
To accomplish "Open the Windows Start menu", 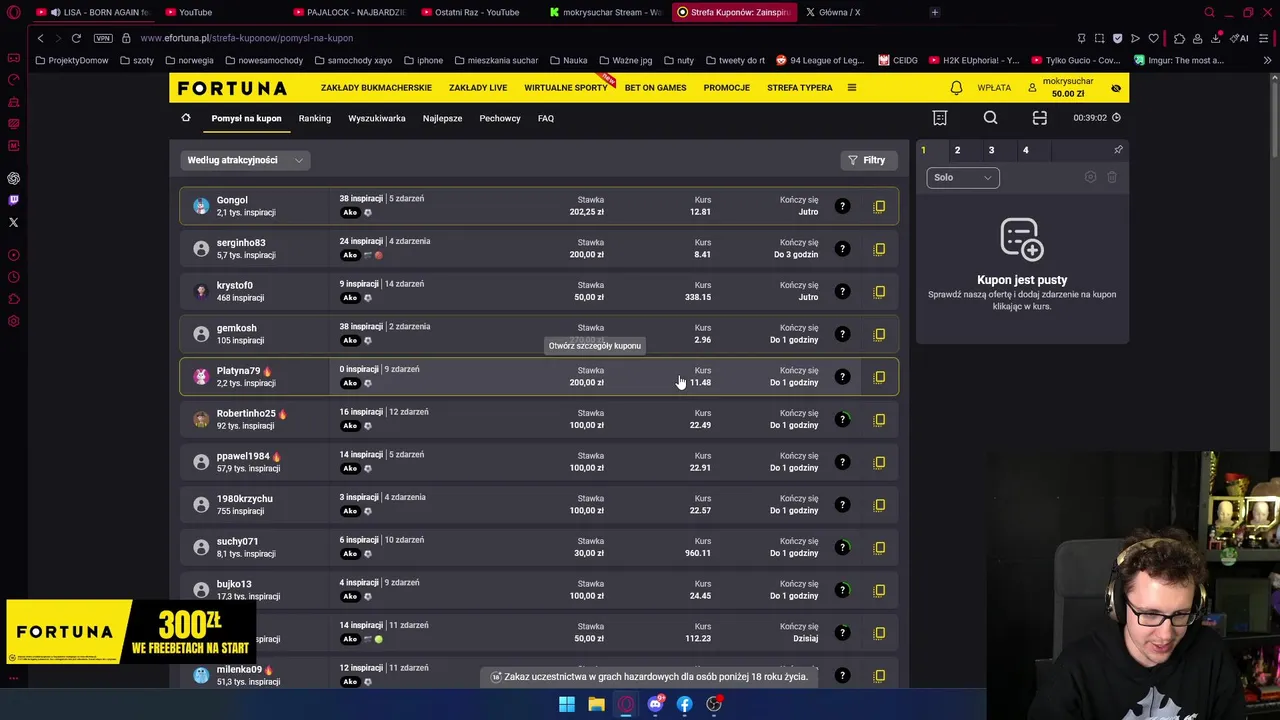I will 567,704.
